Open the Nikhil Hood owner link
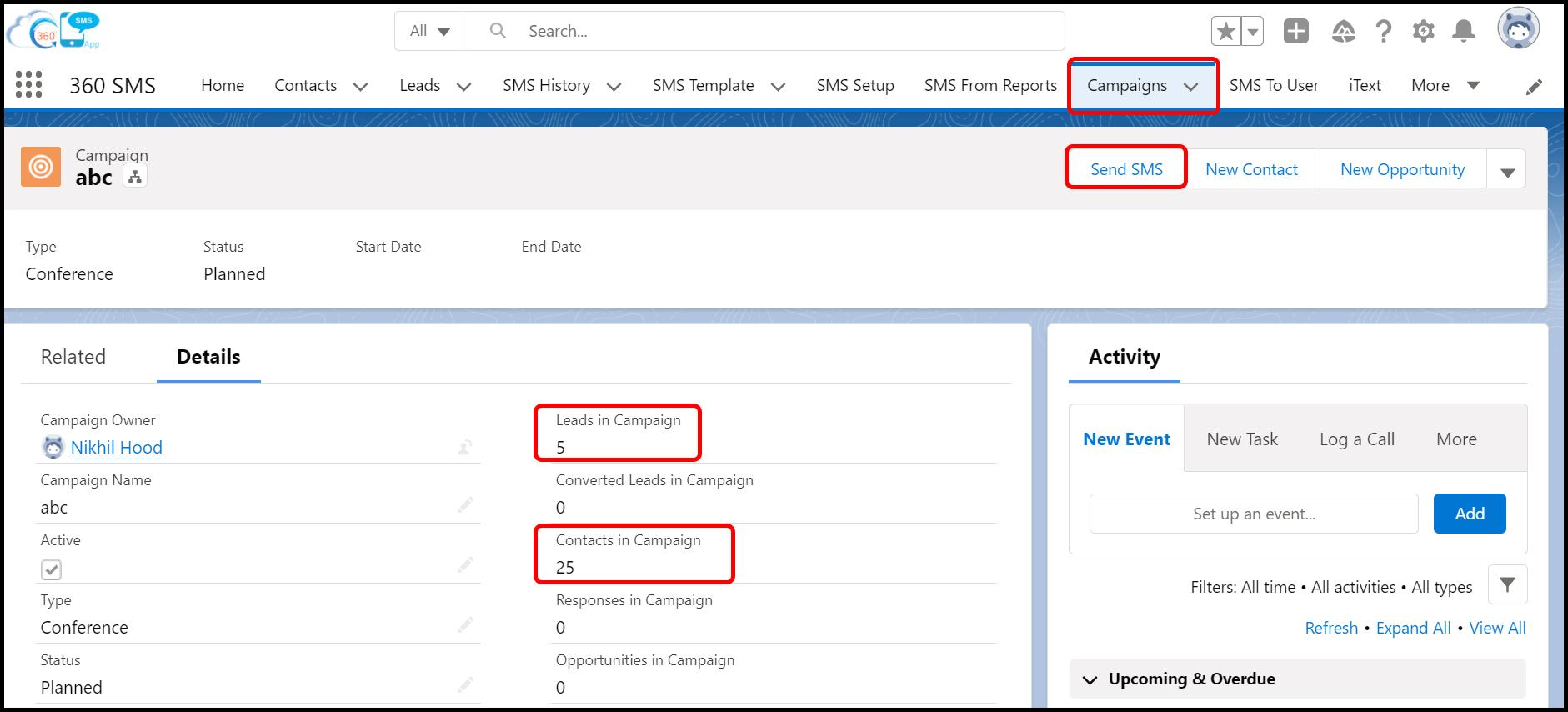 click(117, 448)
